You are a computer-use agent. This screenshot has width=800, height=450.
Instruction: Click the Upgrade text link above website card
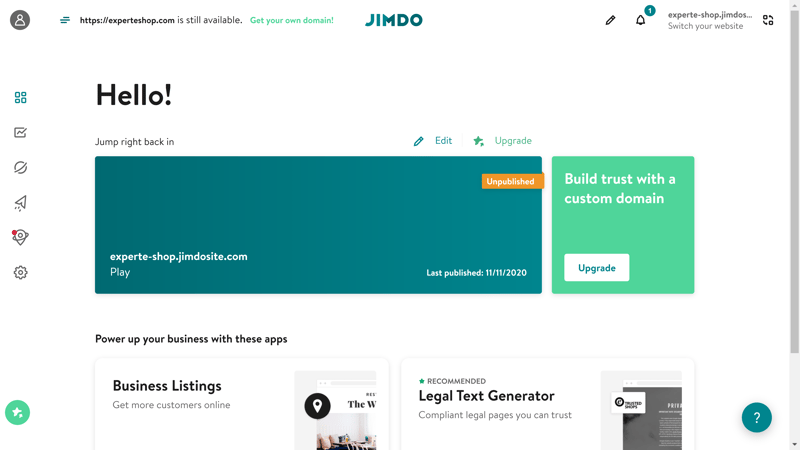[x=513, y=141]
